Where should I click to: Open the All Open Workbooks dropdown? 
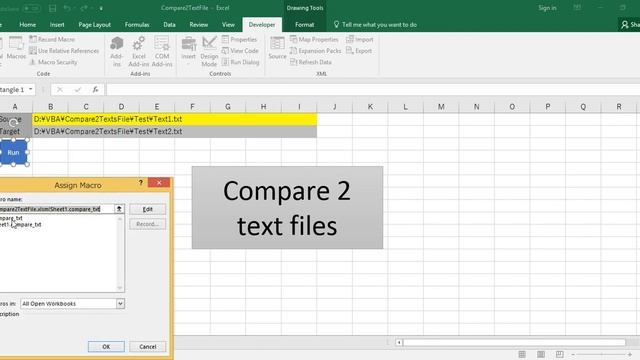tap(120, 304)
